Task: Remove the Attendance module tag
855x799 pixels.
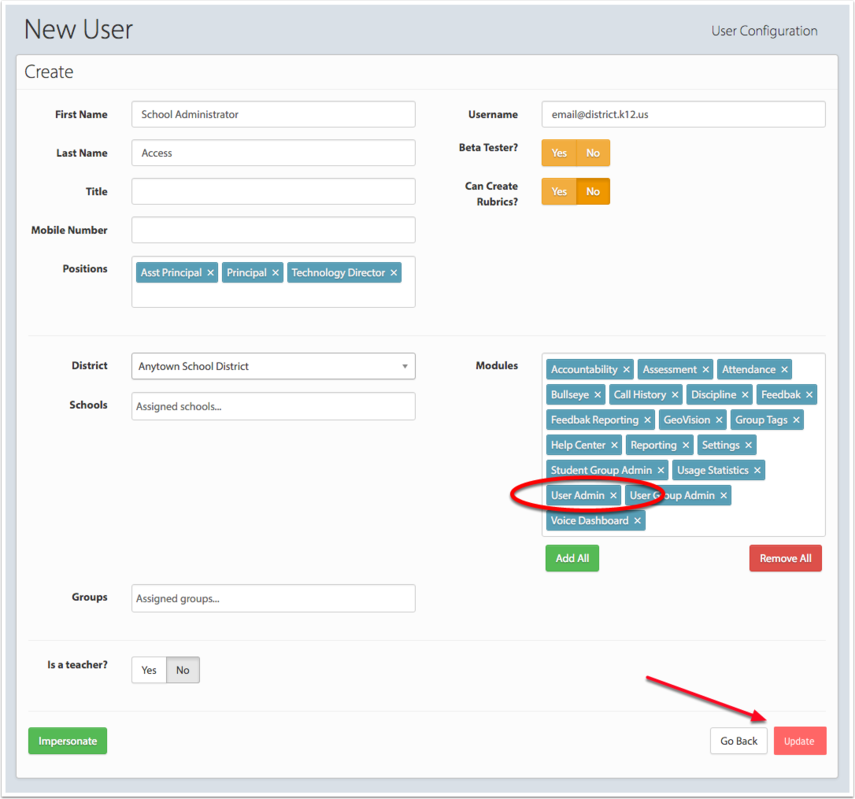Action: 785,370
